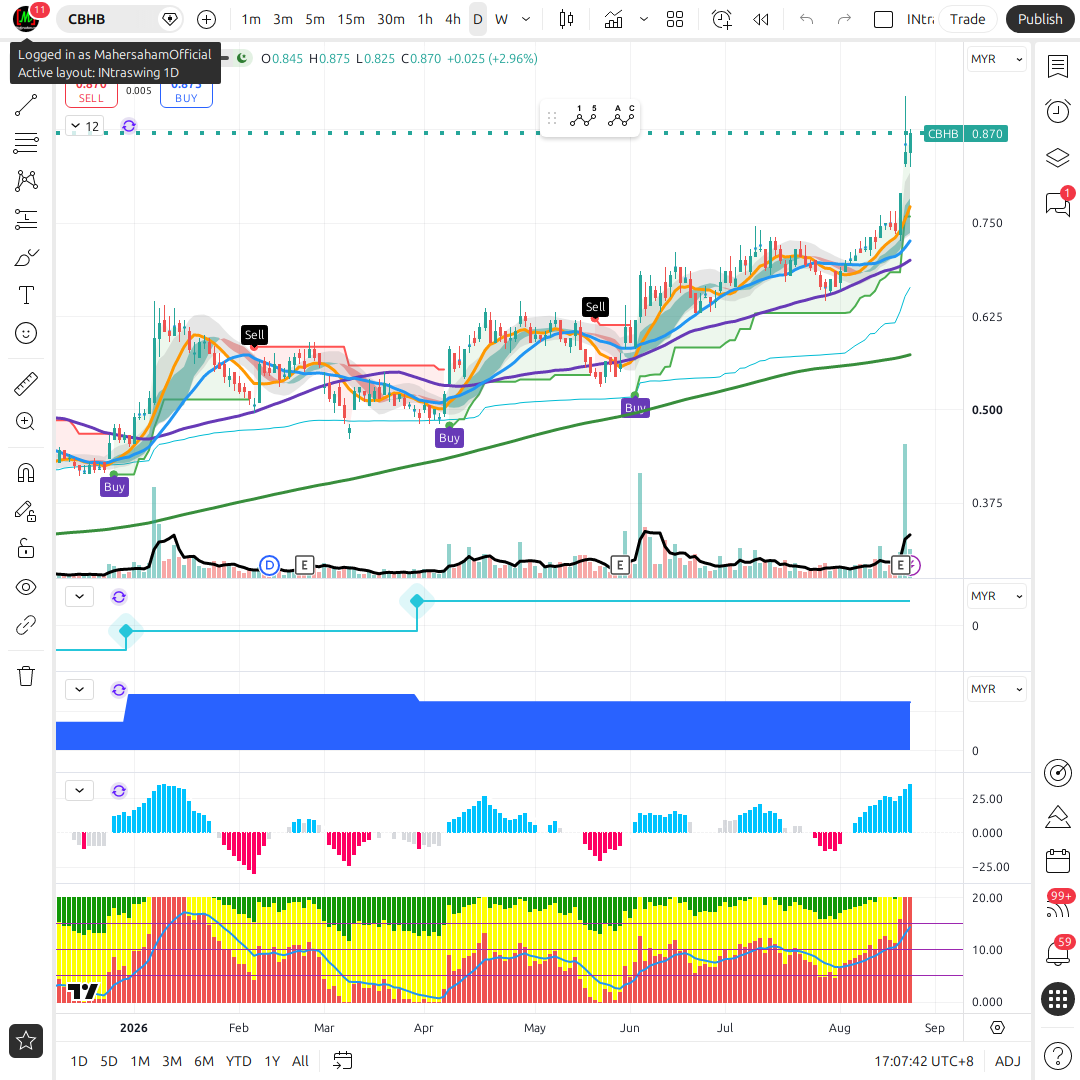Click the drawings sync link icon
The height and width of the screenshot is (1080, 1080).
coord(26,625)
